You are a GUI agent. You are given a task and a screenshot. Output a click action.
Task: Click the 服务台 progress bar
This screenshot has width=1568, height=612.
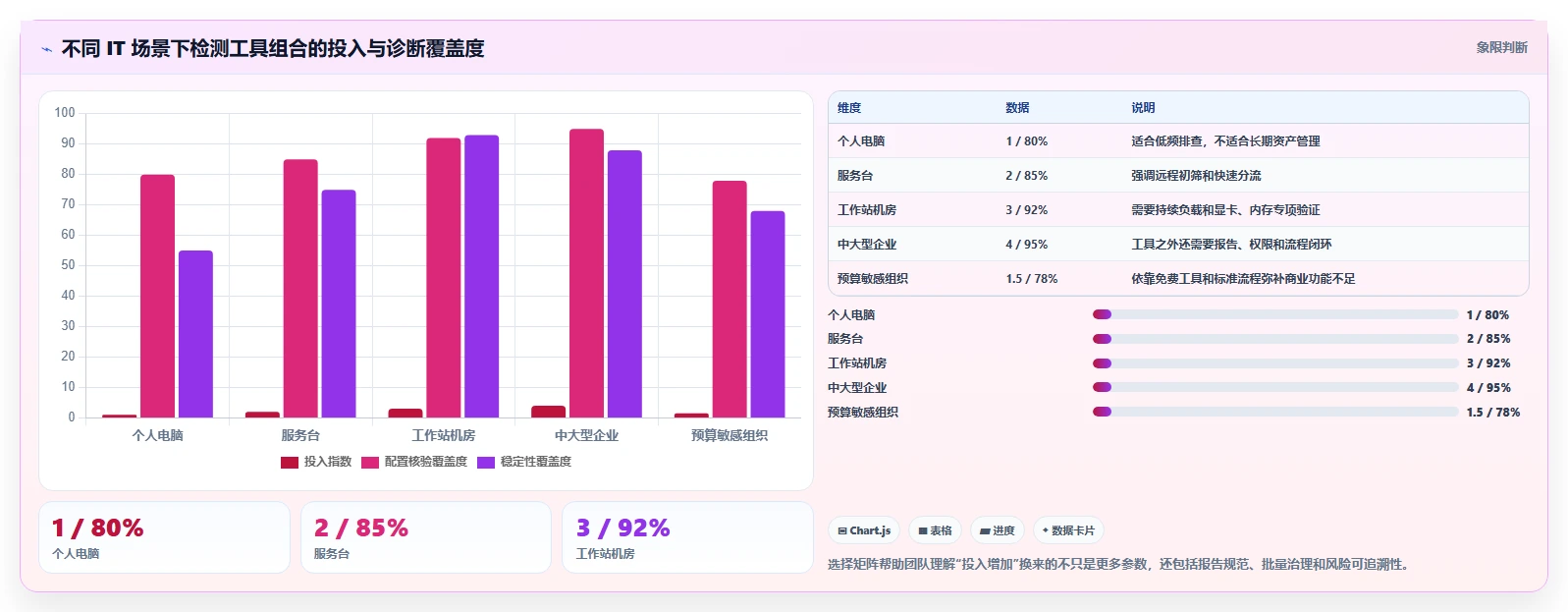point(1275,339)
